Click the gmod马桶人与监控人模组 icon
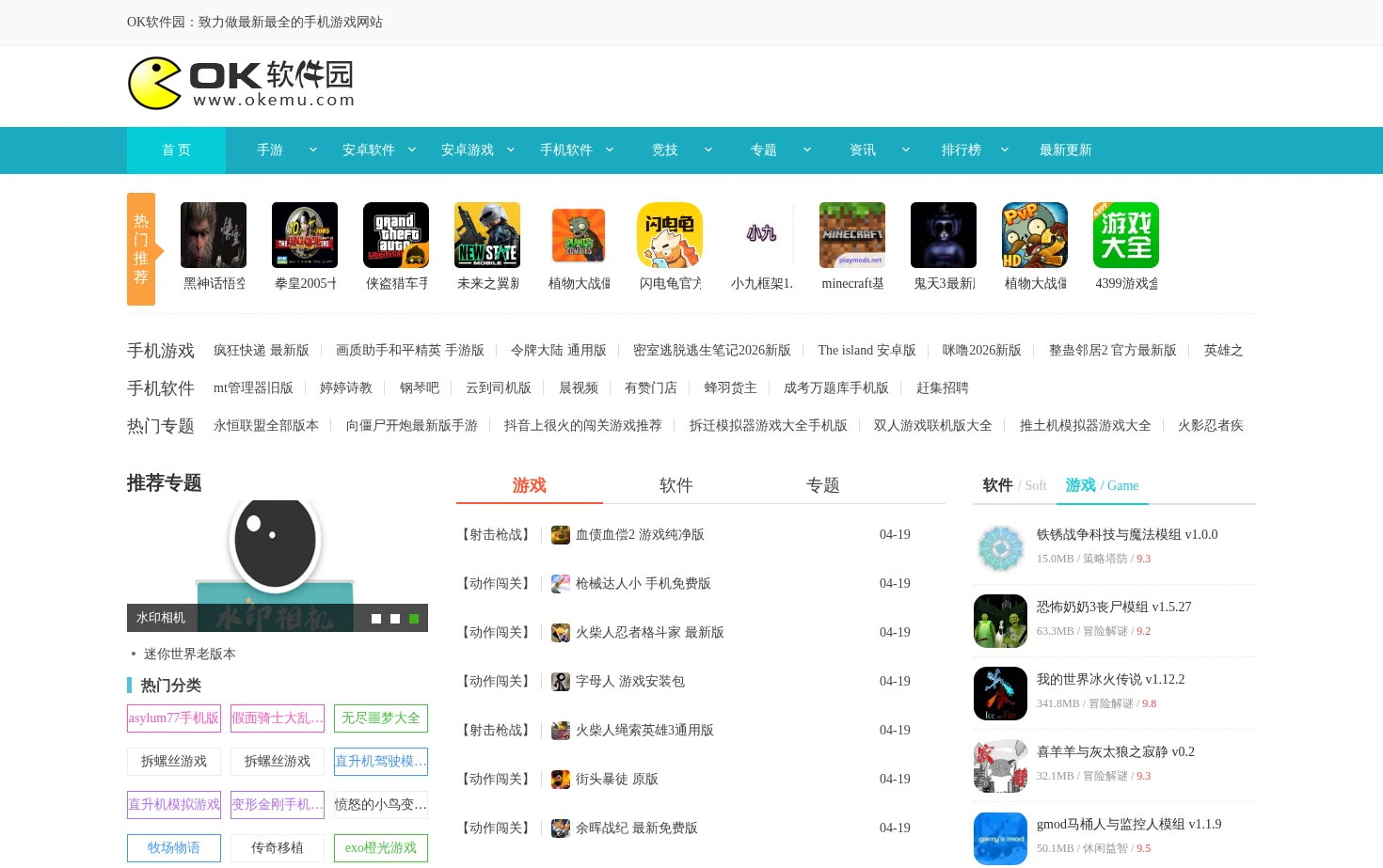1383x868 pixels. click(x=1000, y=838)
